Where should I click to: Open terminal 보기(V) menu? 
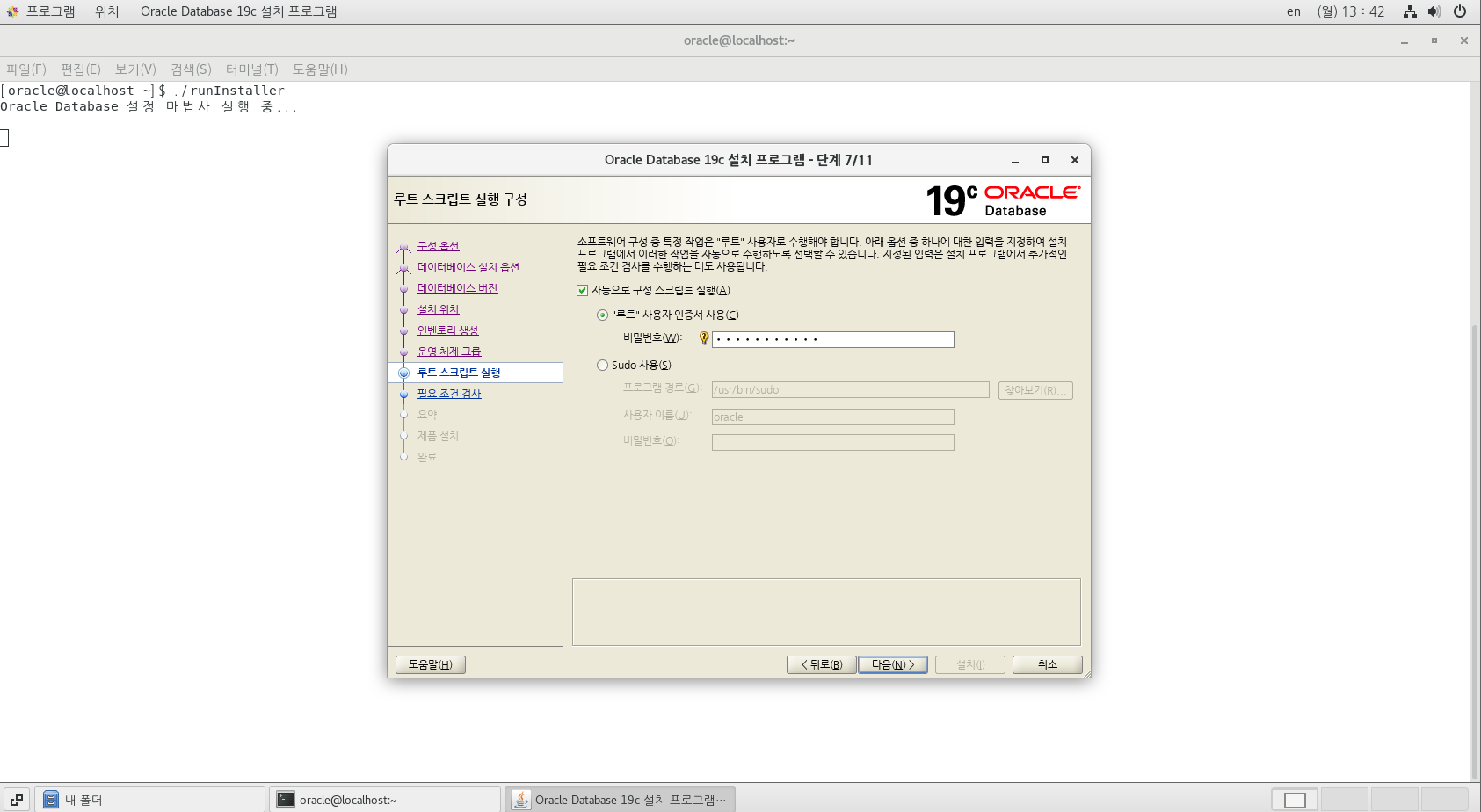pyautogui.click(x=135, y=69)
